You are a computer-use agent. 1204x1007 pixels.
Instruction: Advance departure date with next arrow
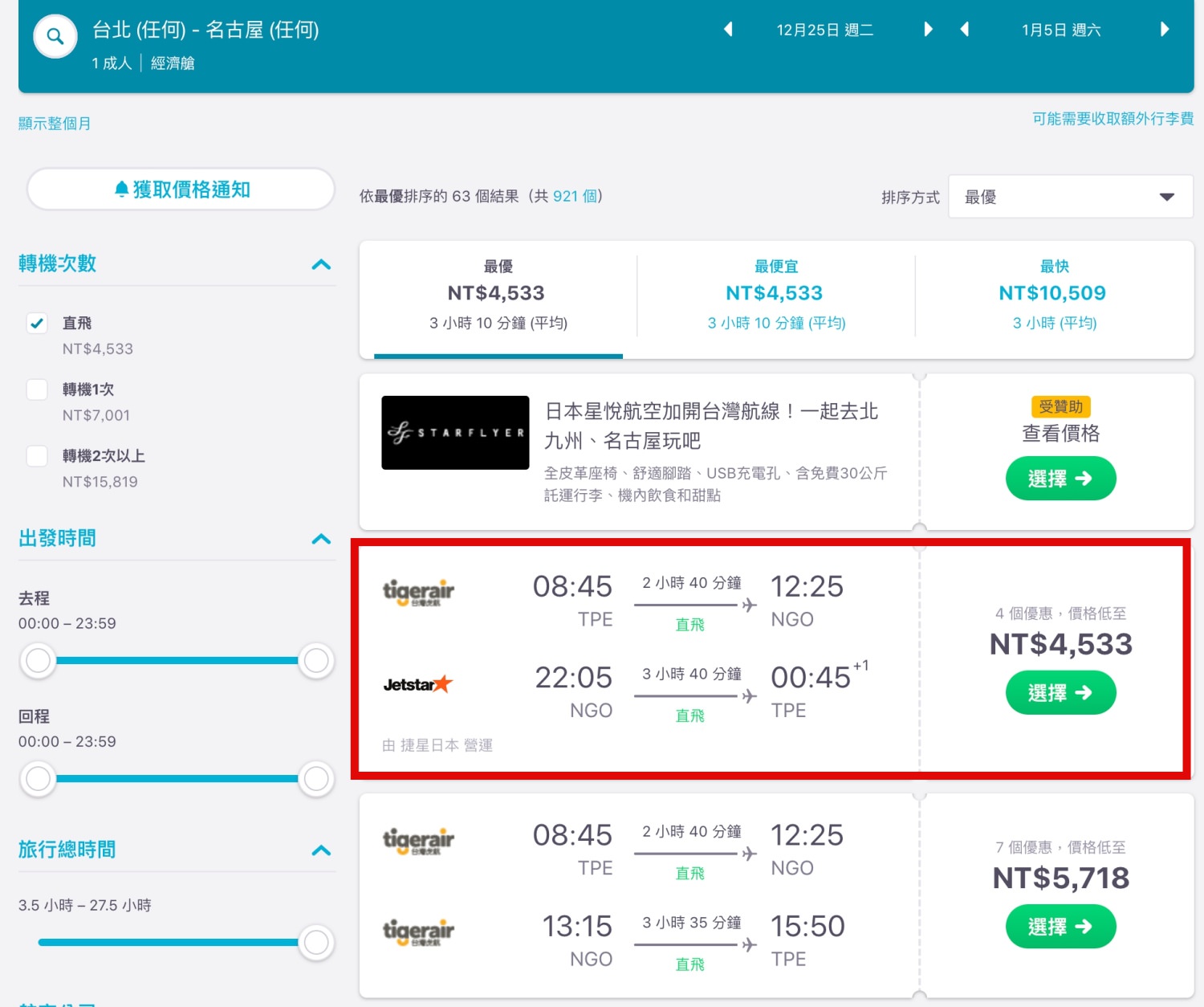(929, 30)
